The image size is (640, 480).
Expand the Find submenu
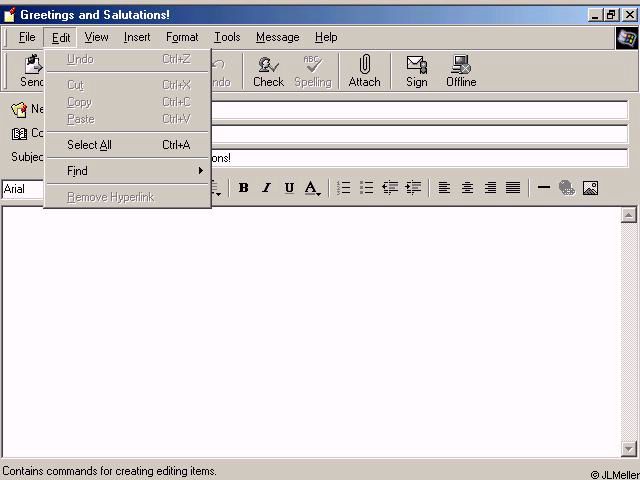(128, 171)
